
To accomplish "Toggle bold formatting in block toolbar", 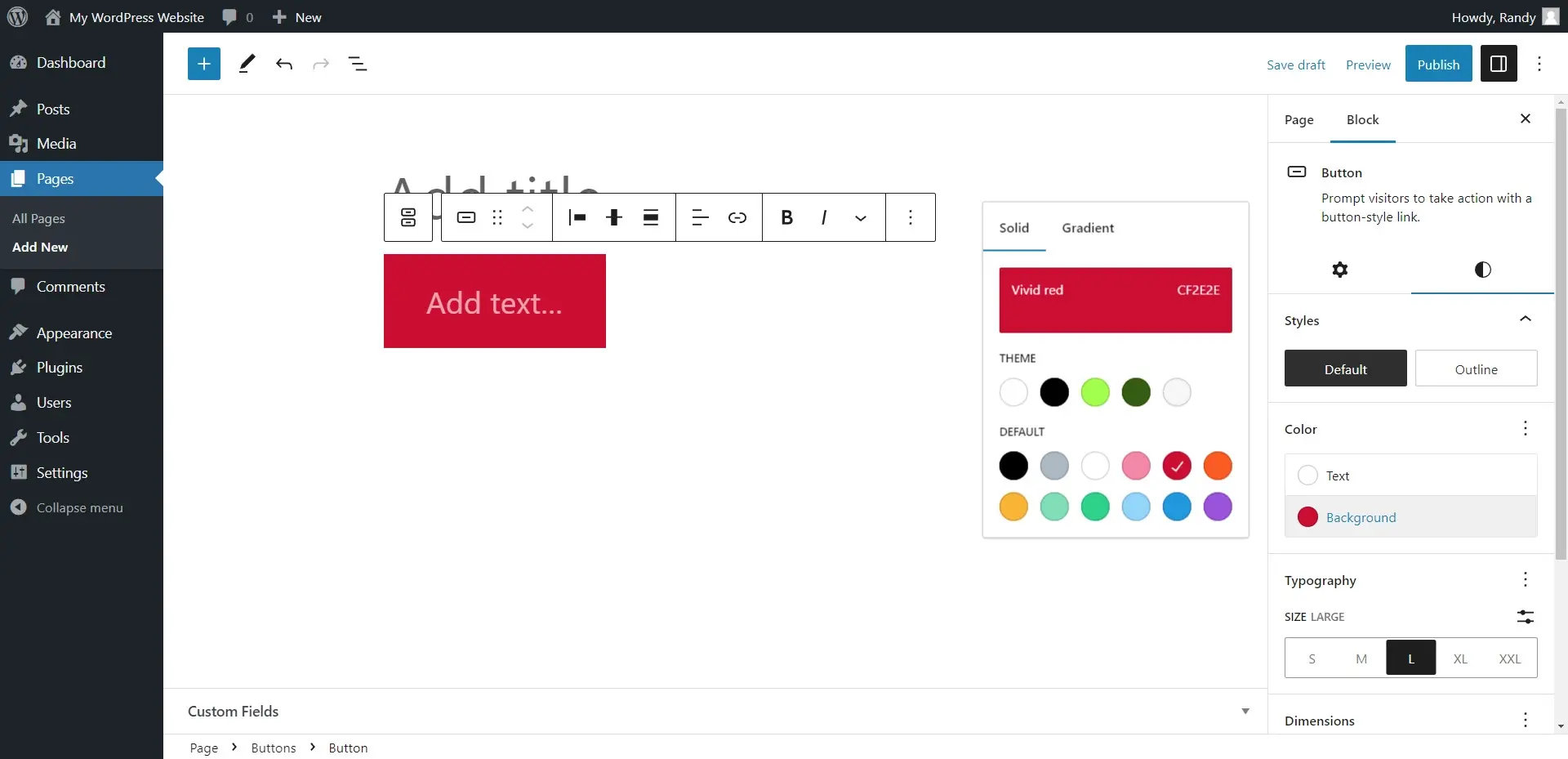I will [x=786, y=217].
